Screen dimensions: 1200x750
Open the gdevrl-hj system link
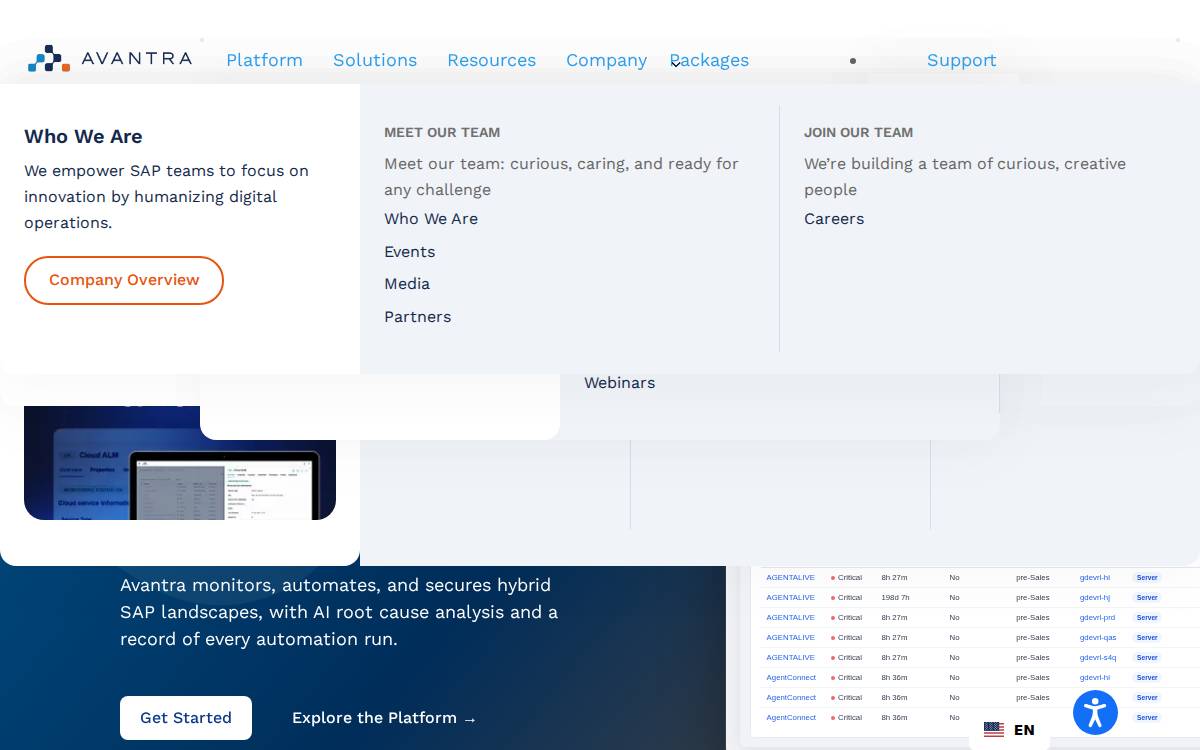click(x=1095, y=597)
